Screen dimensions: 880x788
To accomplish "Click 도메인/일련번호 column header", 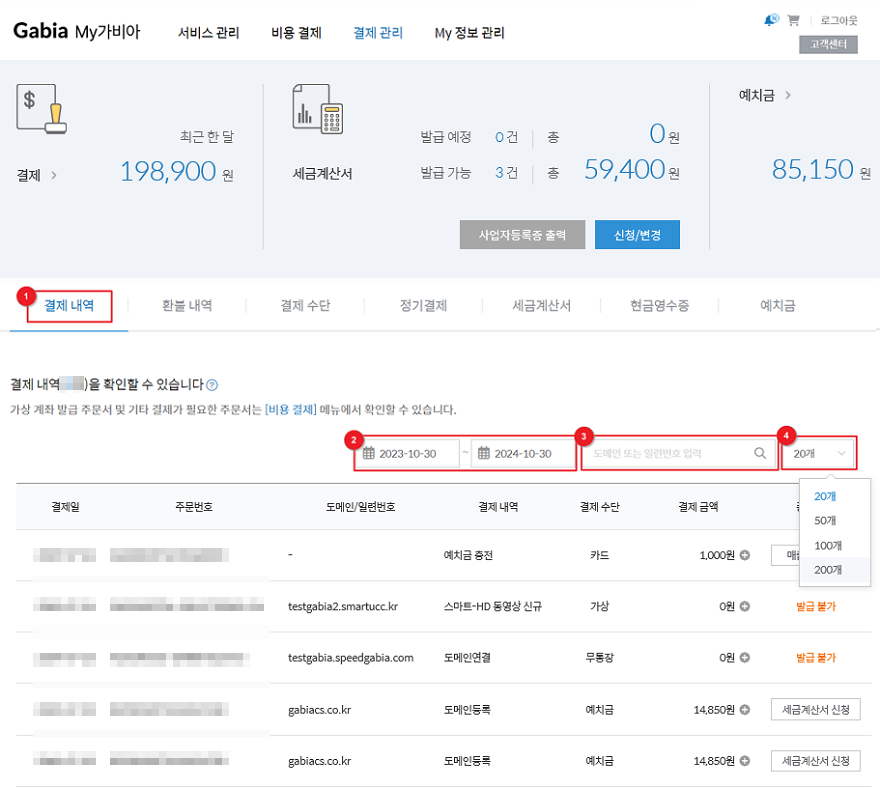I will click(360, 507).
